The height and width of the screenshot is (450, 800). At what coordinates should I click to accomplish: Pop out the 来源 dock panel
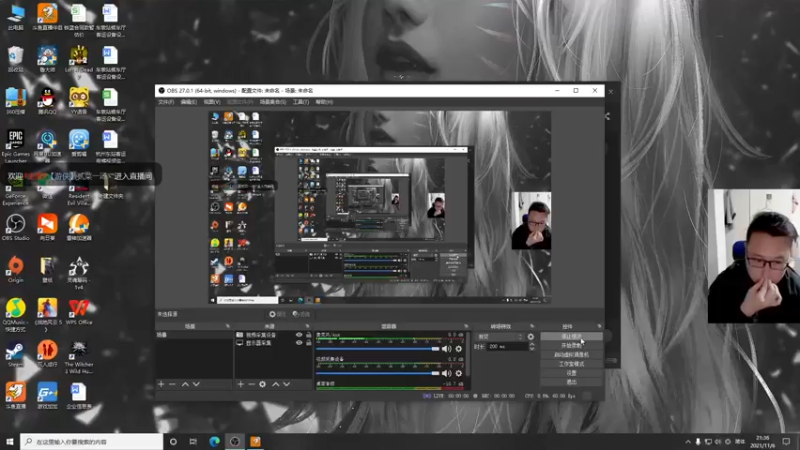[307, 326]
